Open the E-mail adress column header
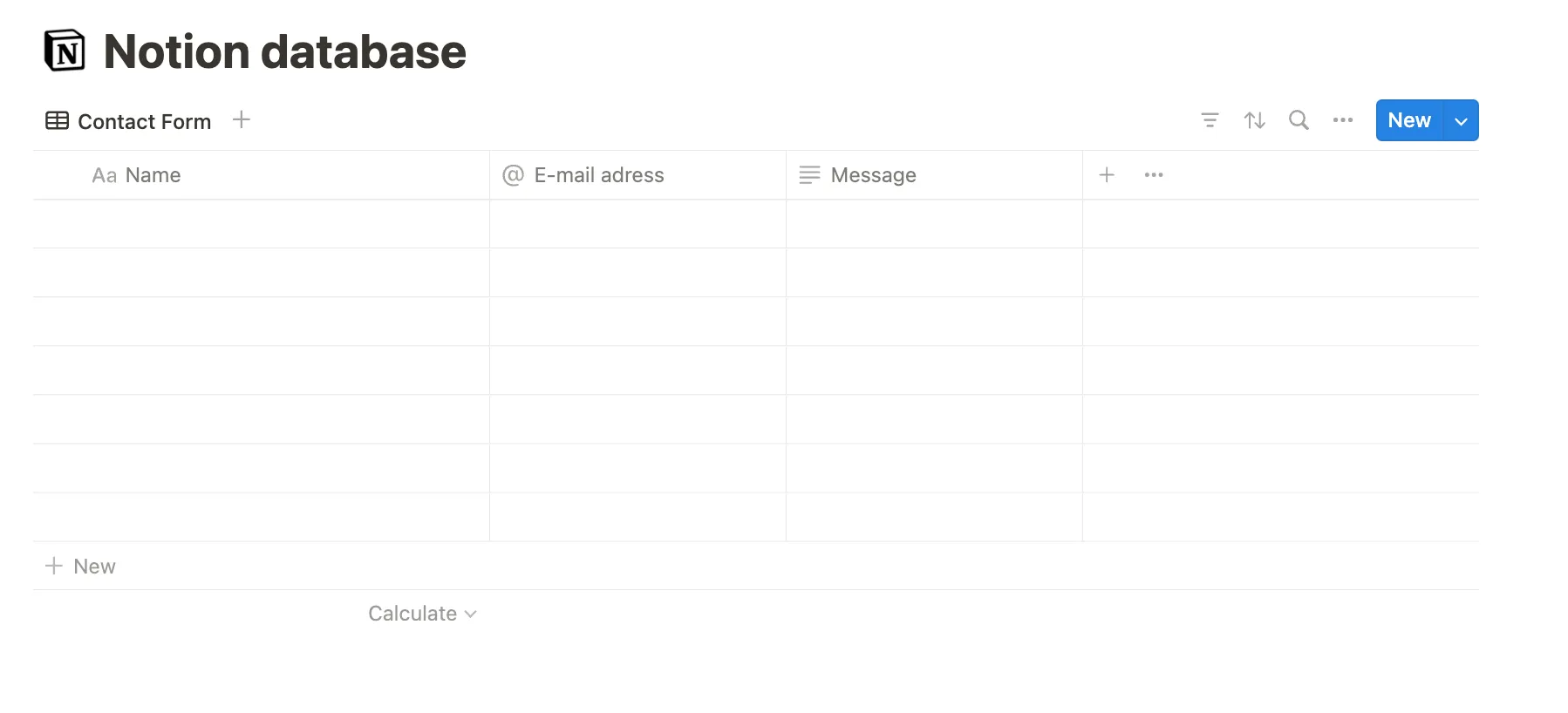The height and width of the screenshot is (713, 1568). point(598,175)
